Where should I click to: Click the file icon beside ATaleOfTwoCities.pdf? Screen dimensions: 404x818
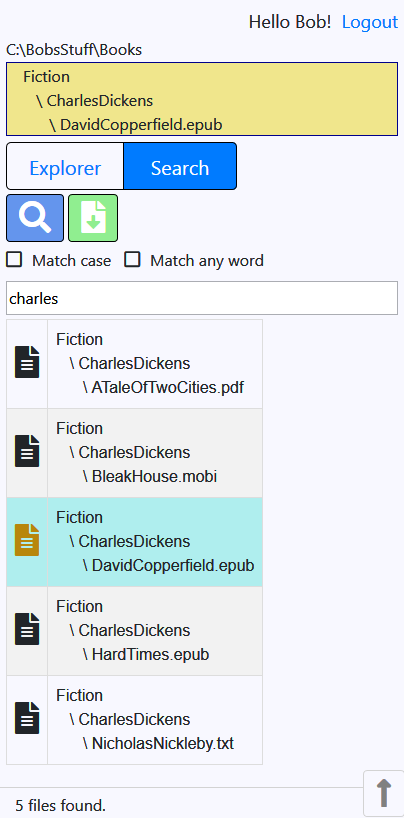[x=27, y=362]
